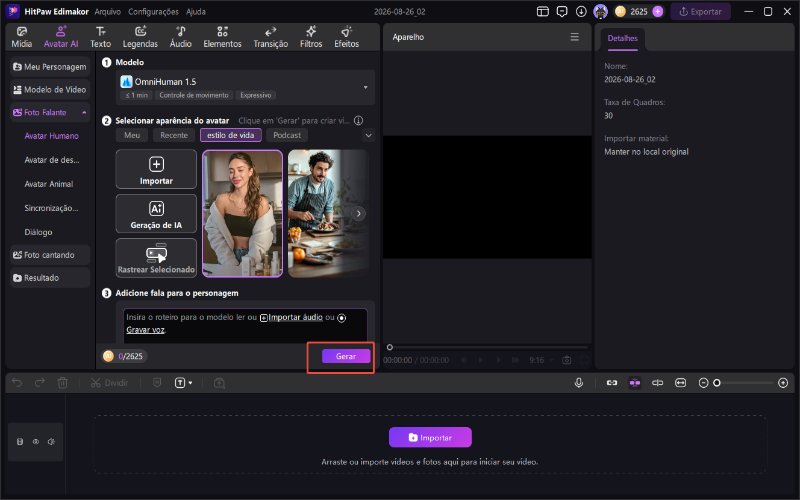
Task: Click the delete trash icon in timeline toolbar
Action: (x=62, y=383)
